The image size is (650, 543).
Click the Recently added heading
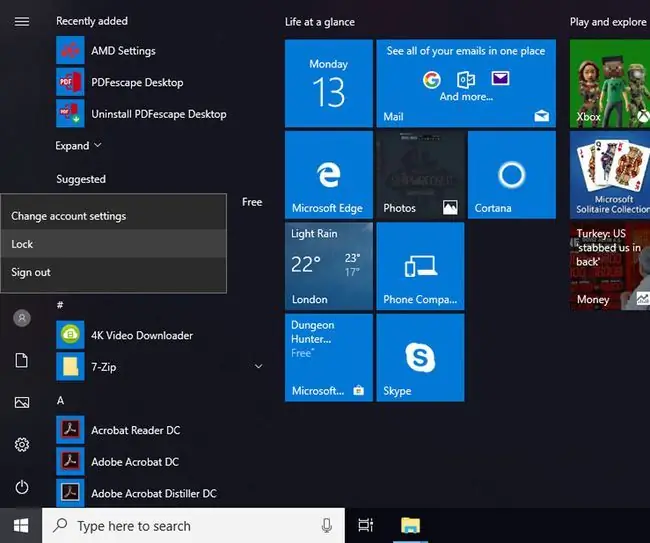[x=92, y=21]
